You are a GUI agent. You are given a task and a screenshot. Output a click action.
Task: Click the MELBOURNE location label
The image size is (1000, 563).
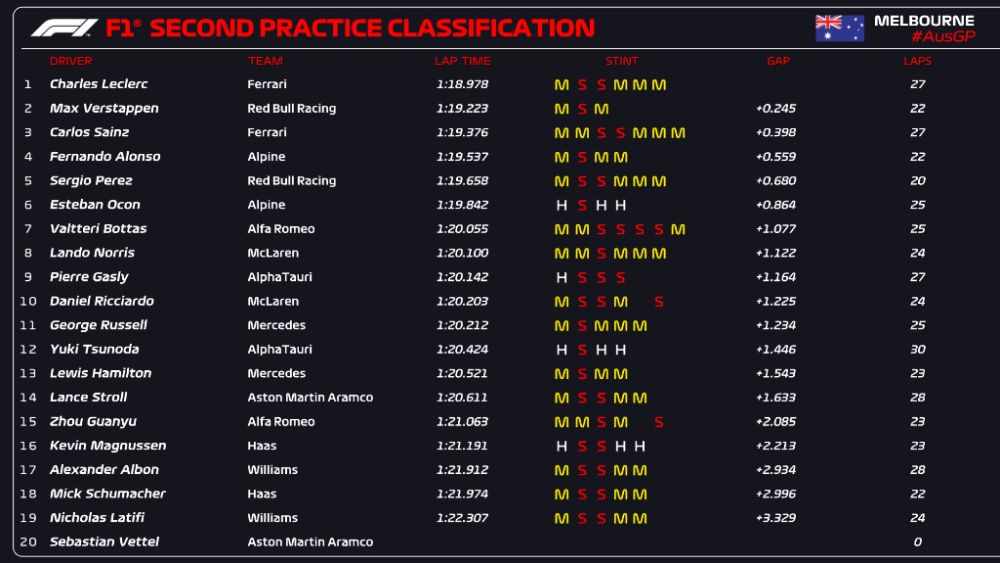click(924, 20)
